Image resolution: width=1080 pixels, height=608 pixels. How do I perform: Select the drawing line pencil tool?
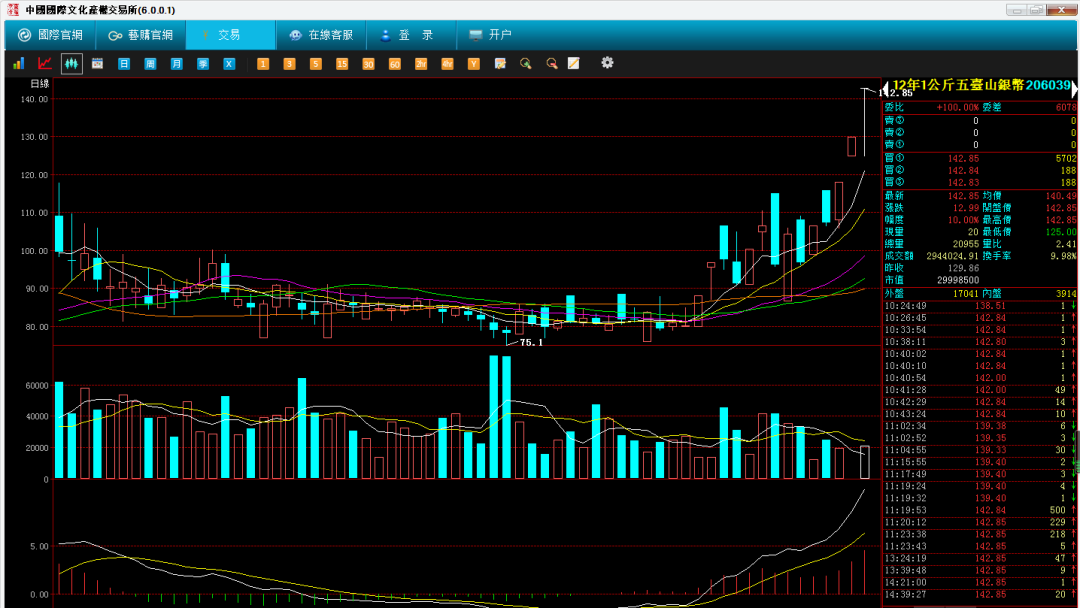pos(574,63)
